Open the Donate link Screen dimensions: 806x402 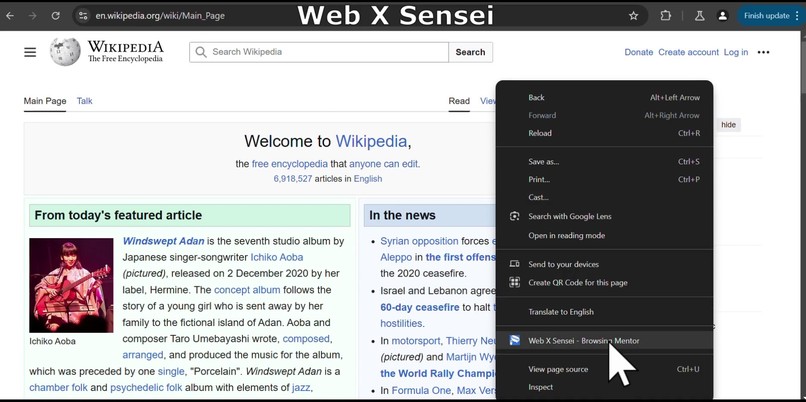(x=638, y=52)
